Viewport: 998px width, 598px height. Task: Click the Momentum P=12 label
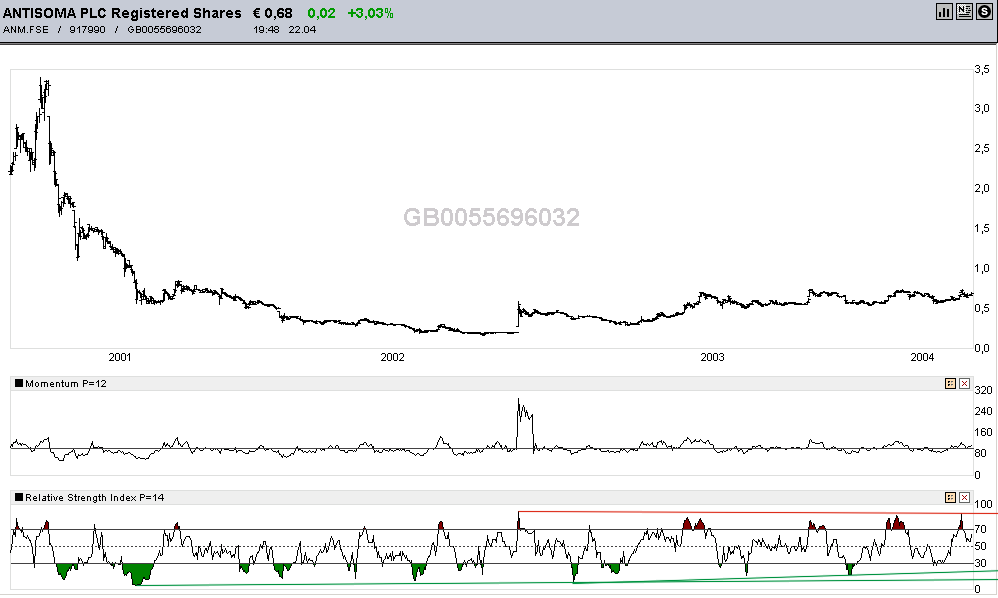[66, 384]
